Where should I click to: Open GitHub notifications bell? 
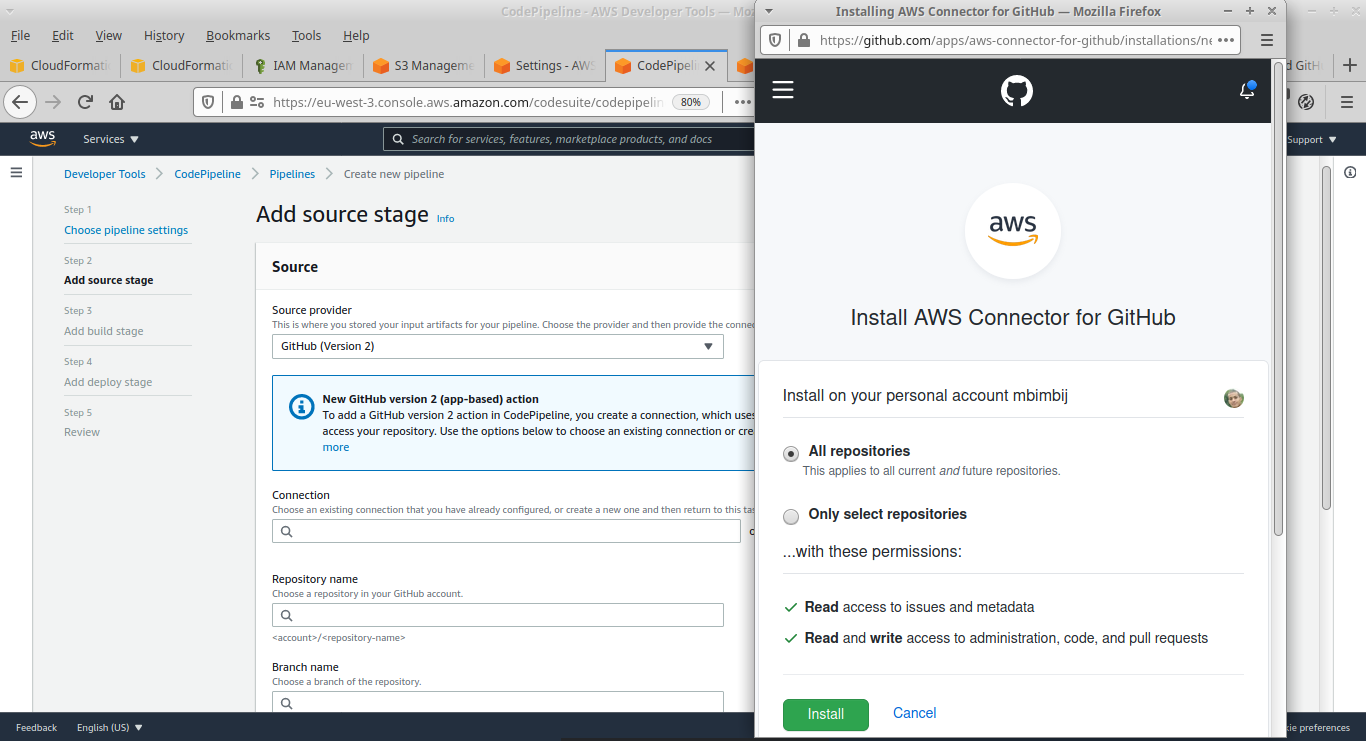click(1246, 91)
